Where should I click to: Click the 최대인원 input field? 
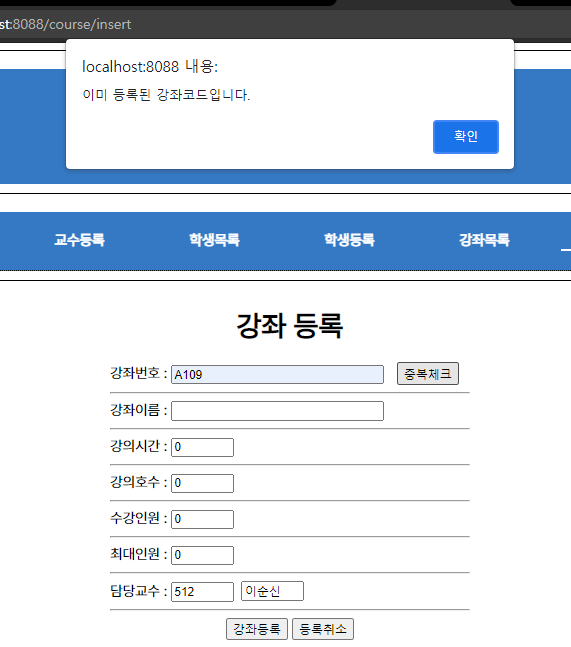[202, 555]
